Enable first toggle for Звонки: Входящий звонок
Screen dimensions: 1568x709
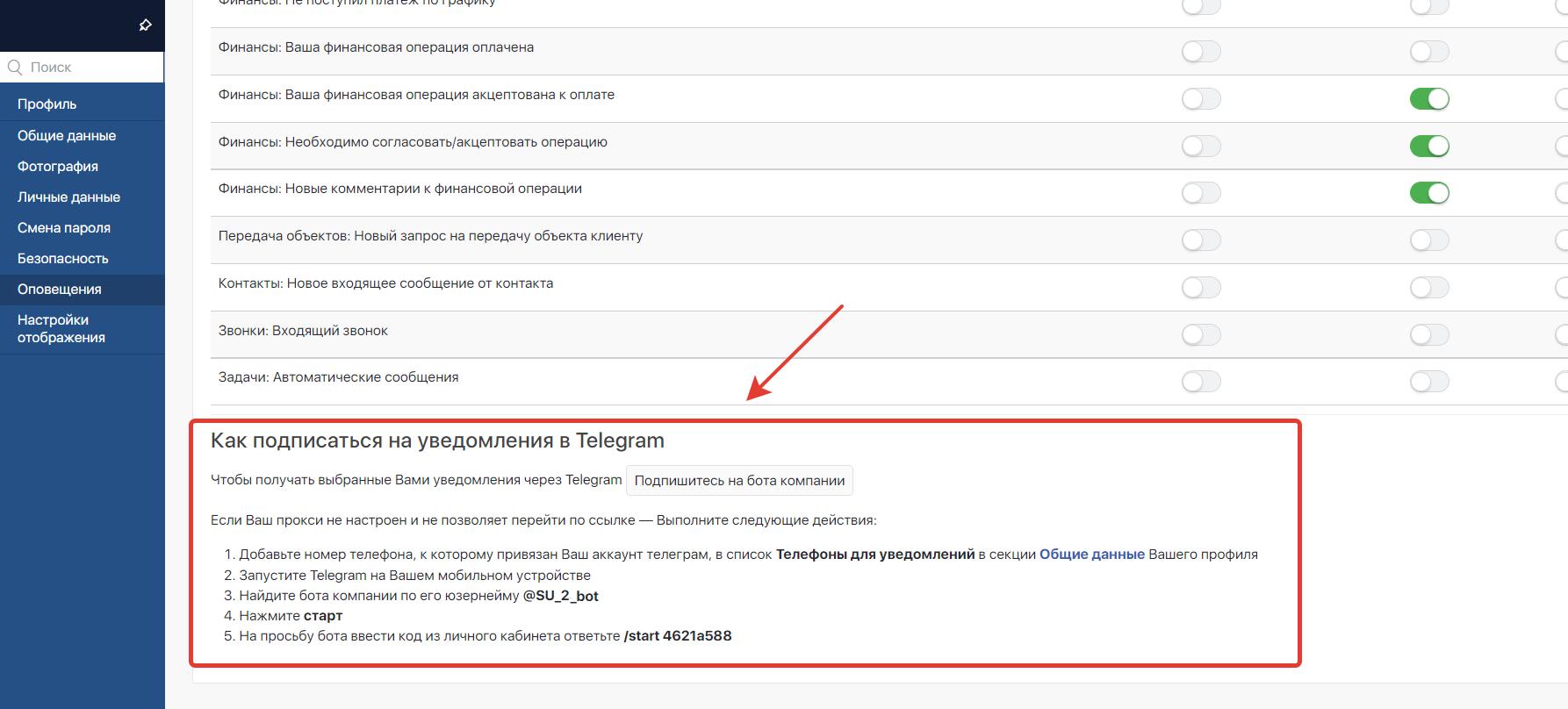(1200, 334)
